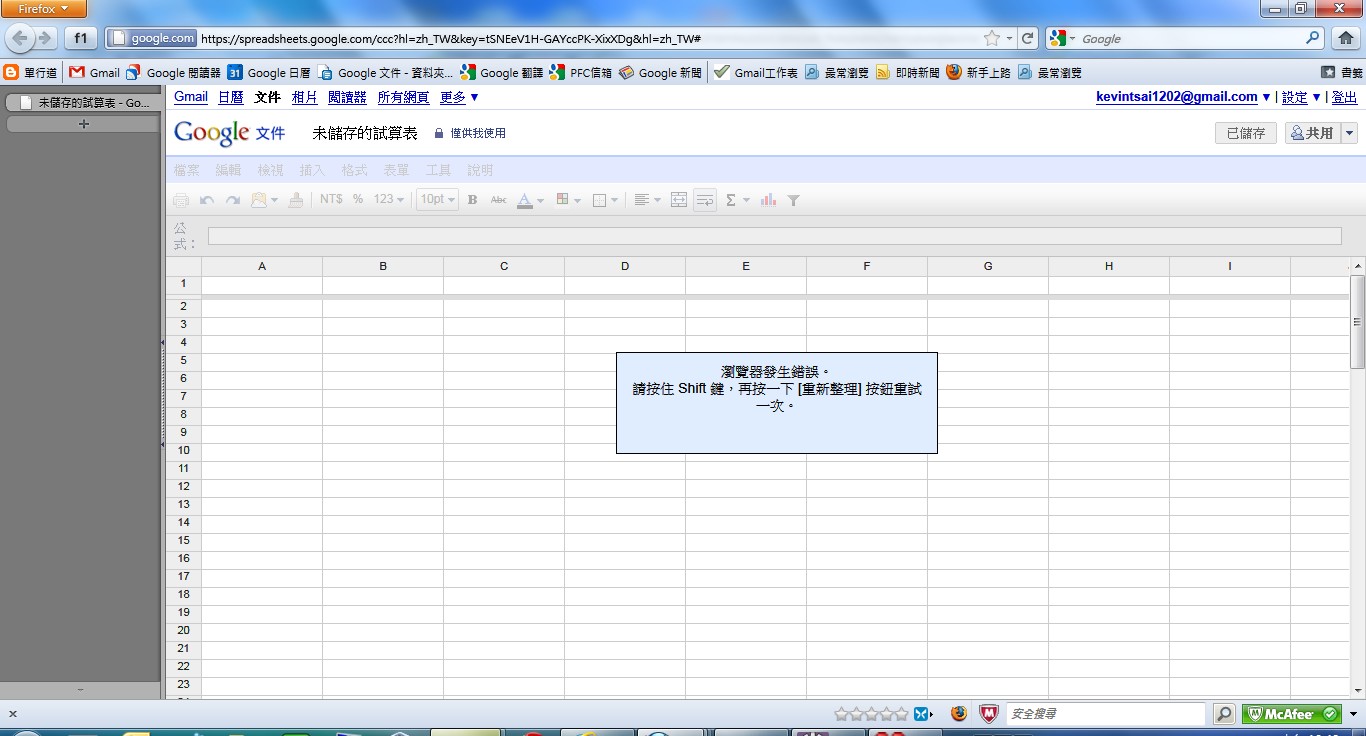Click the Merge cells icon
The image size is (1366, 736).
pos(679,200)
